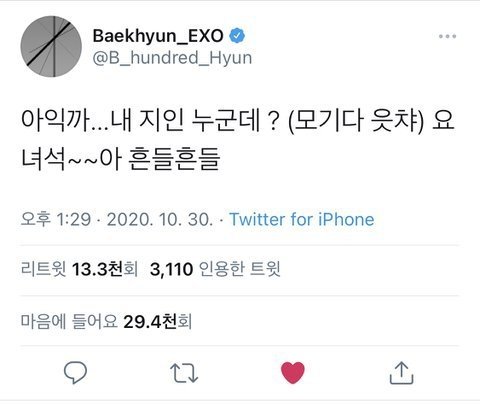Show the 마음에 들어요 likes label
The width and height of the screenshot is (480, 404).
[x=69, y=321]
